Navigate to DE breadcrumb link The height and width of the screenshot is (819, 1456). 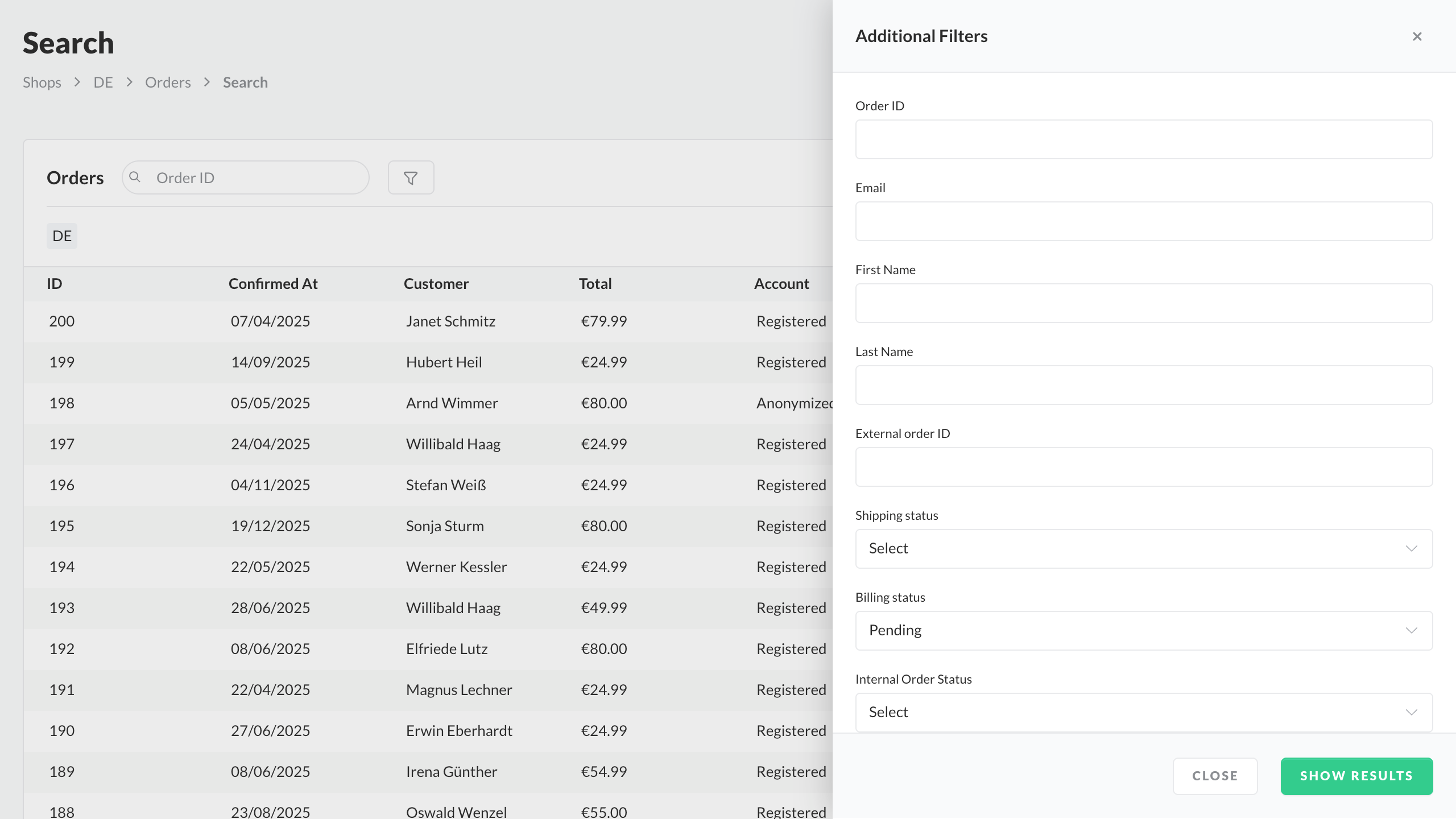pos(103,82)
